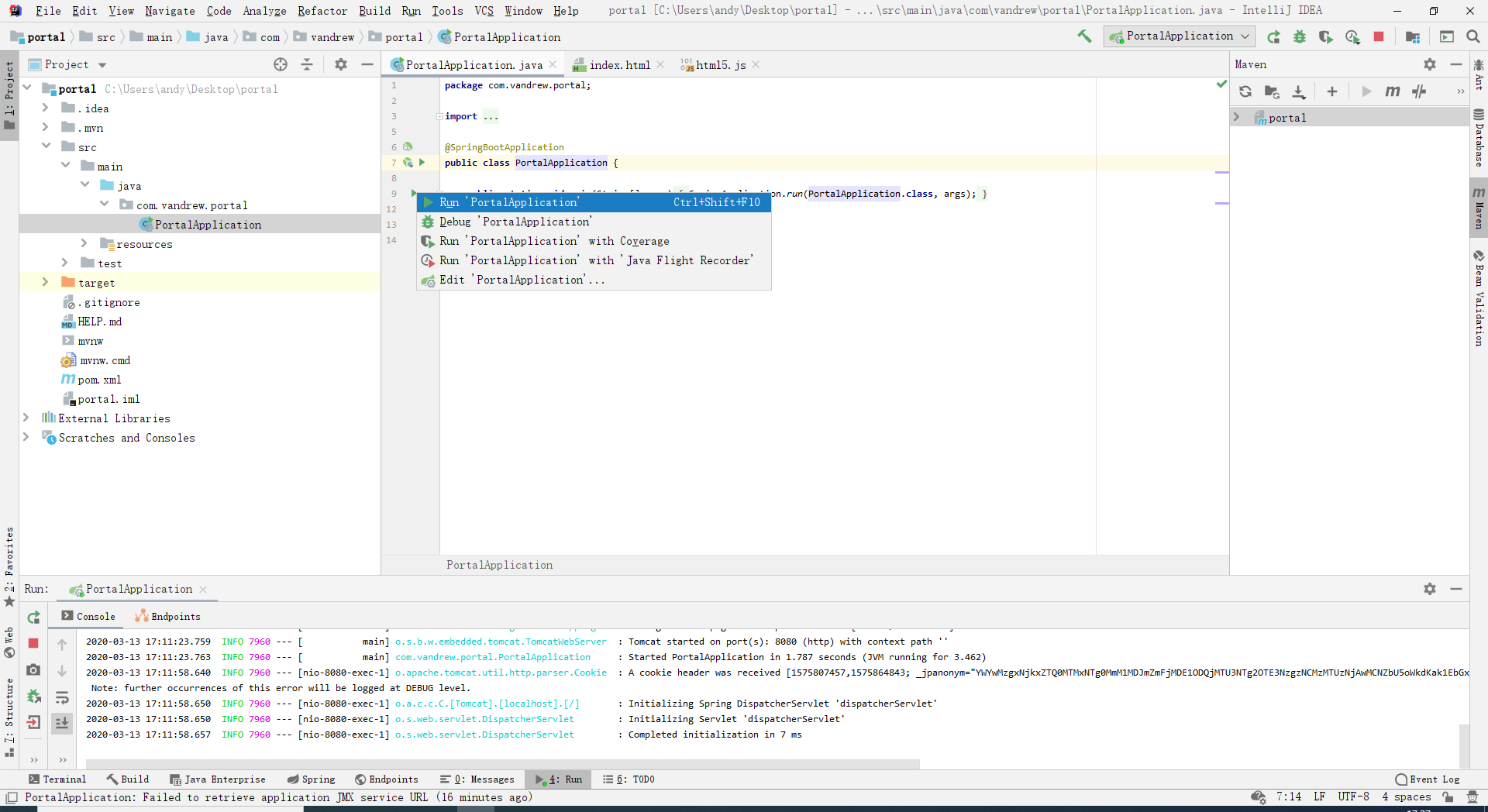Choose Edit 'PortalApplication'... entry
Viewport: 1488px width, 812px height.
coord(594,280)
